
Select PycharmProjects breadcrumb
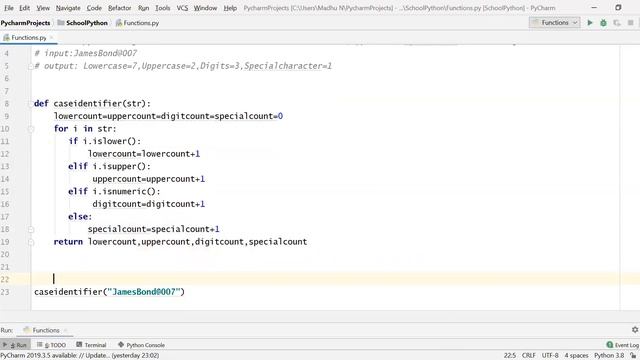(x=25, y=23)
